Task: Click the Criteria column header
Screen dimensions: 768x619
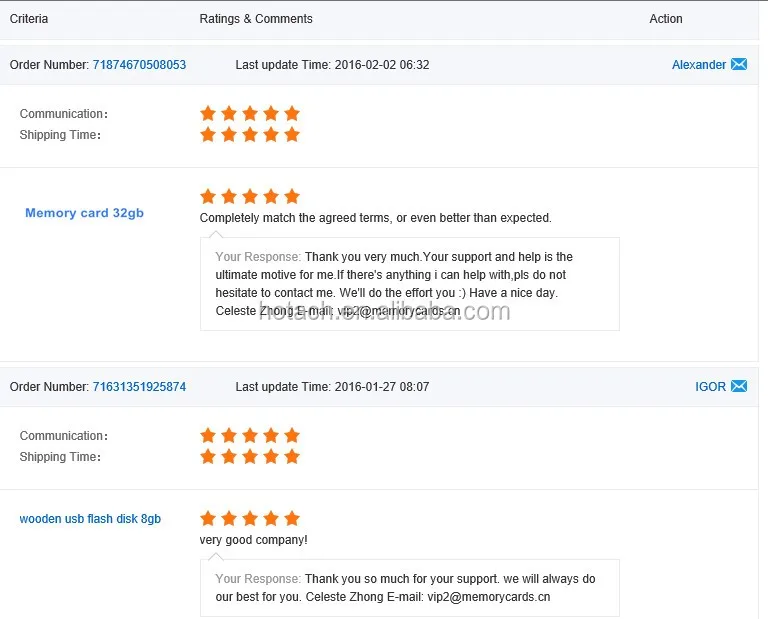Action: tap(29, 19)
